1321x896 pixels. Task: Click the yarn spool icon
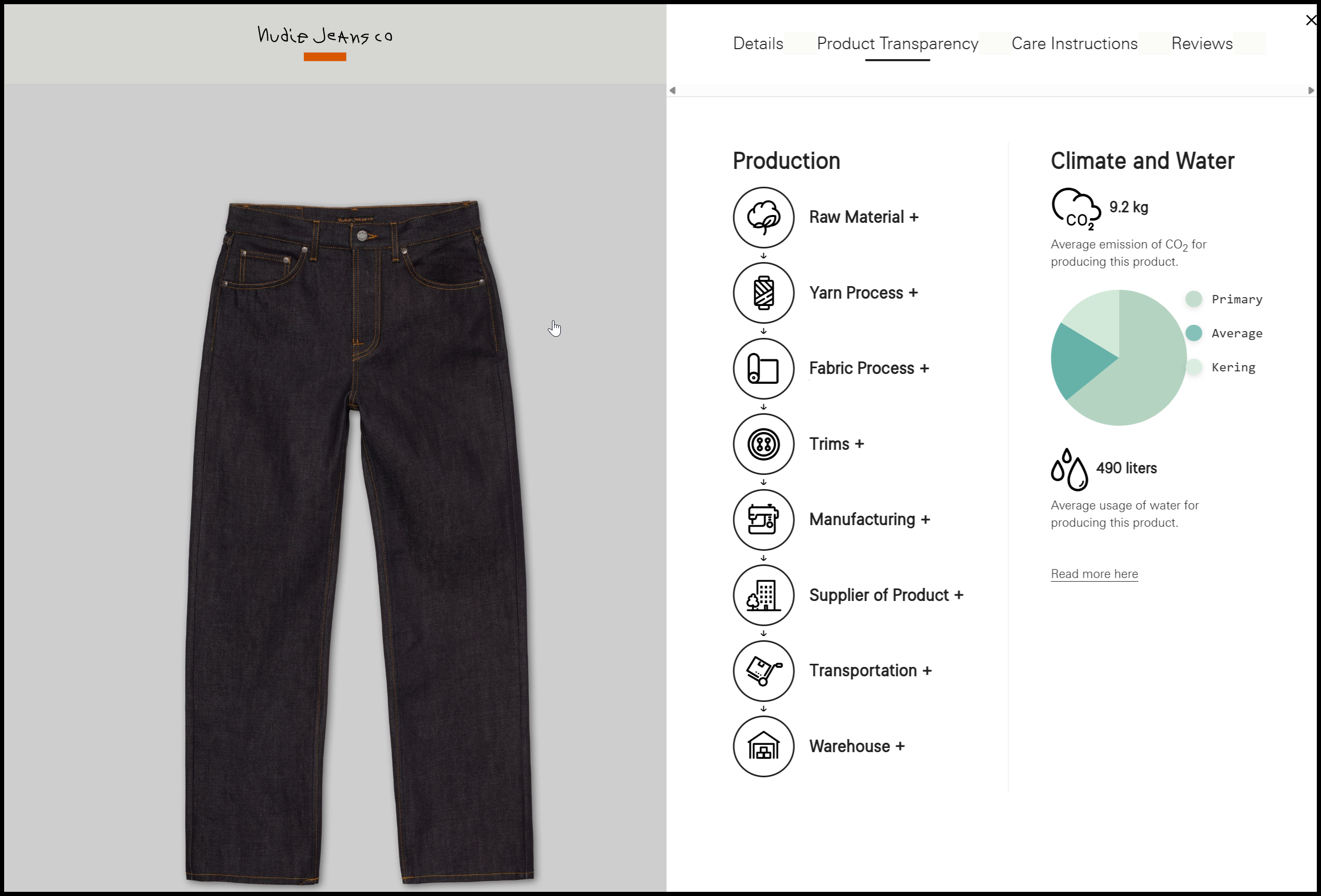(x=763, y=292)
